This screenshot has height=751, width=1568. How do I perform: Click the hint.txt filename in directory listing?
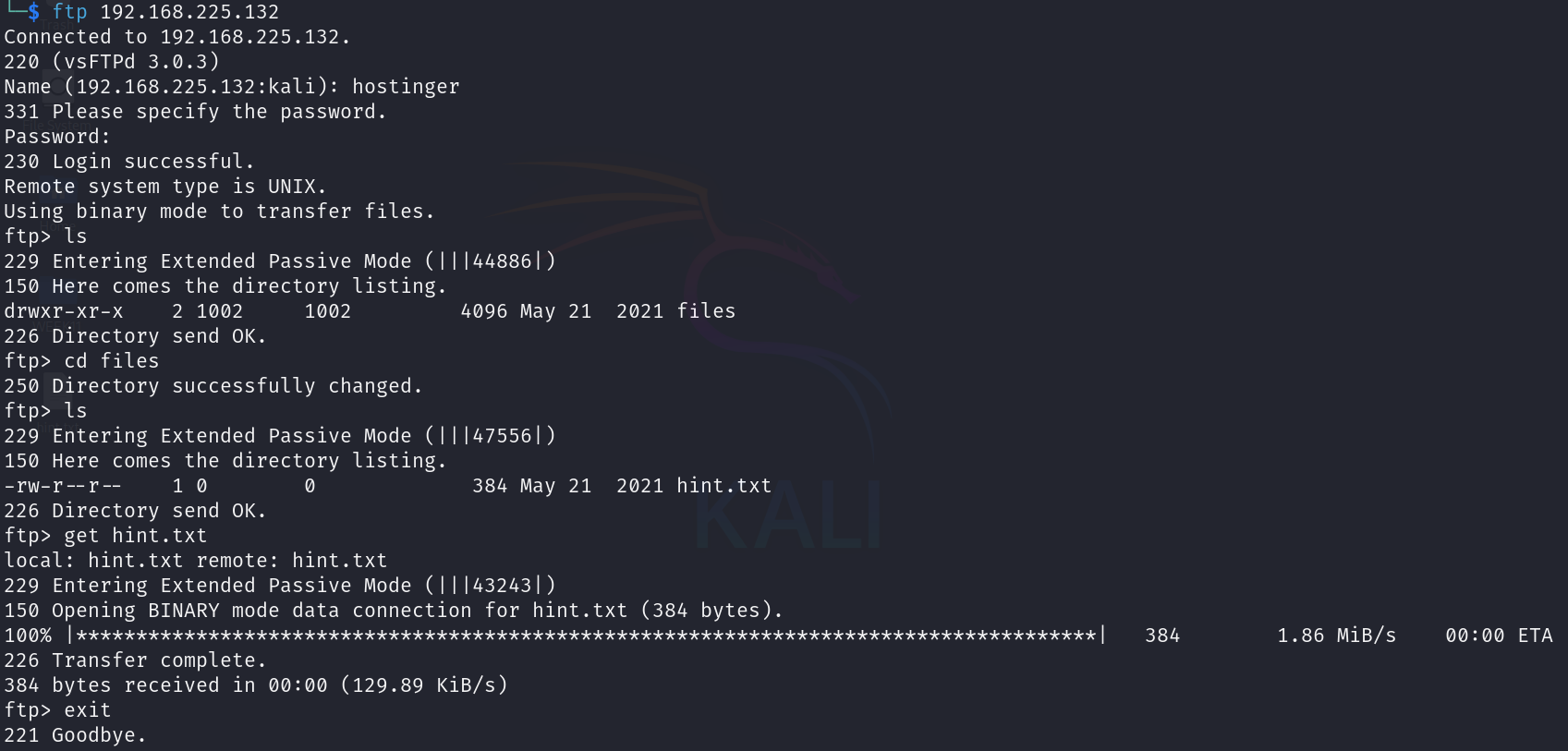[x=723, y=486]
